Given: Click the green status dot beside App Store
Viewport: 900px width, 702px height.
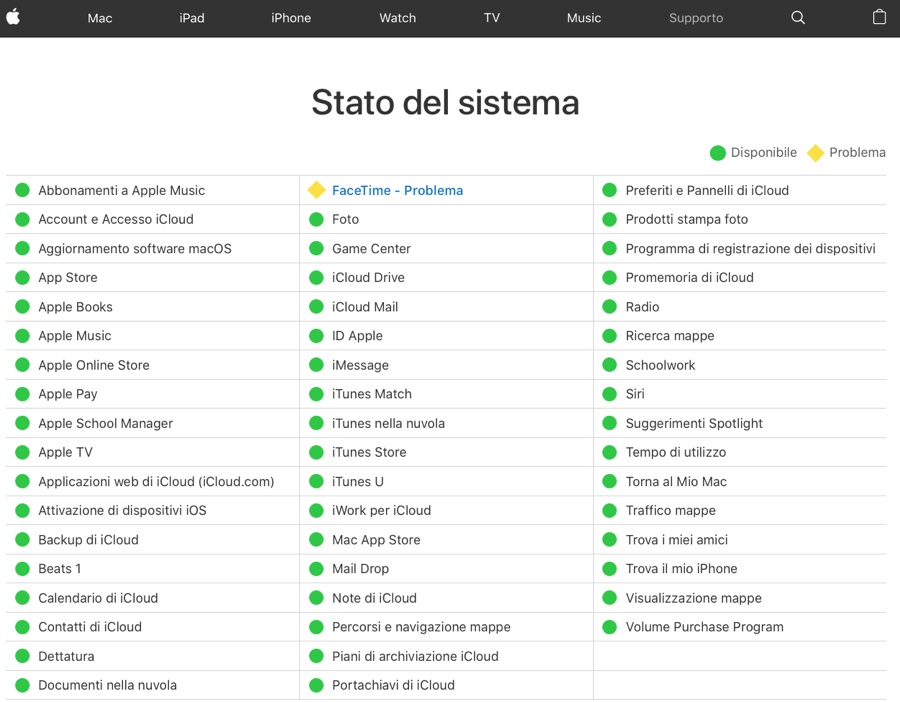Looking at the screenshot, I should 22,278.
